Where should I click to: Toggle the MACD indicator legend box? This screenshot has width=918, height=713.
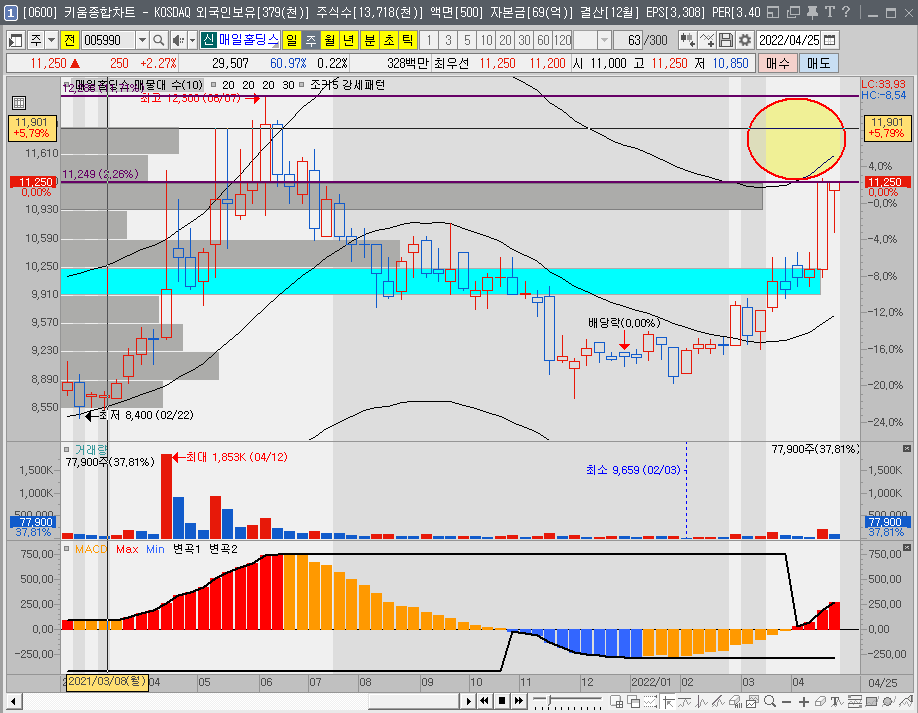click(66, 549)
